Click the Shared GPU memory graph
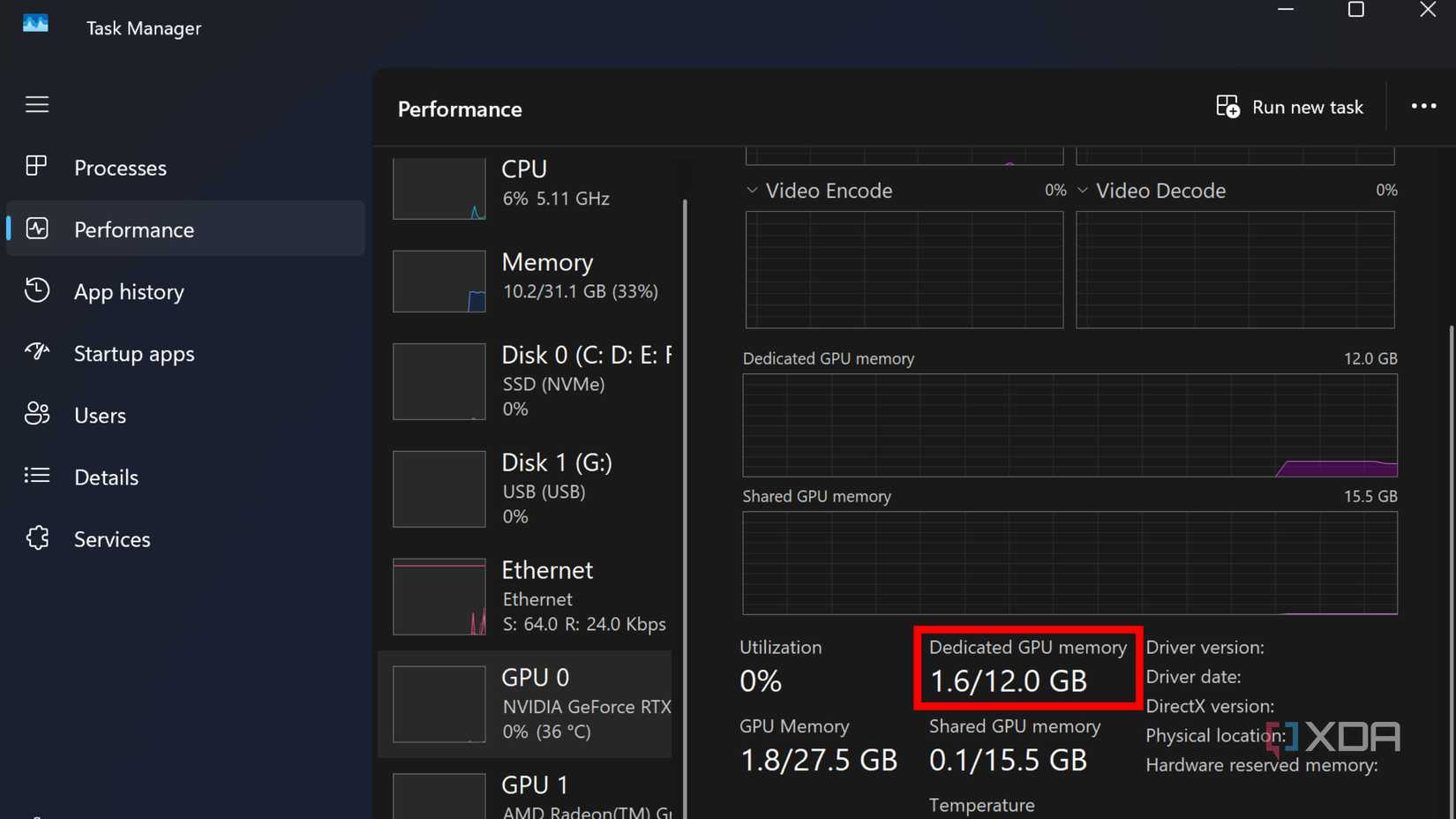The width and height of the screenshot is (1456, 819). click(x=1069, y=563)
